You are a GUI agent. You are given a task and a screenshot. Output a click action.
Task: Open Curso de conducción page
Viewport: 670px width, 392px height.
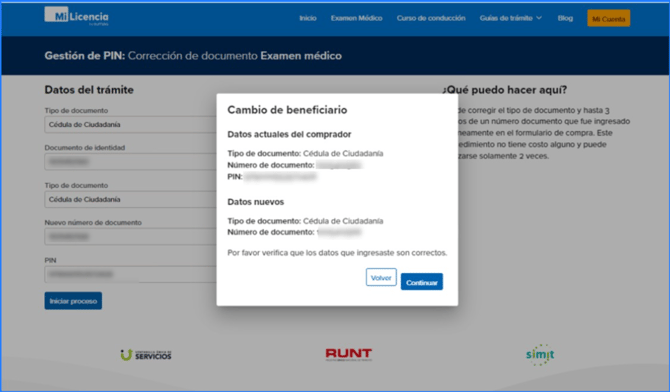click(x=431, y=18)
